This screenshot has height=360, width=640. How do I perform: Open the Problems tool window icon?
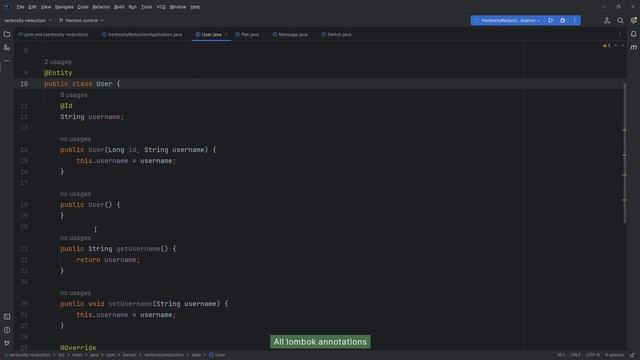click(x=7, y=330)
